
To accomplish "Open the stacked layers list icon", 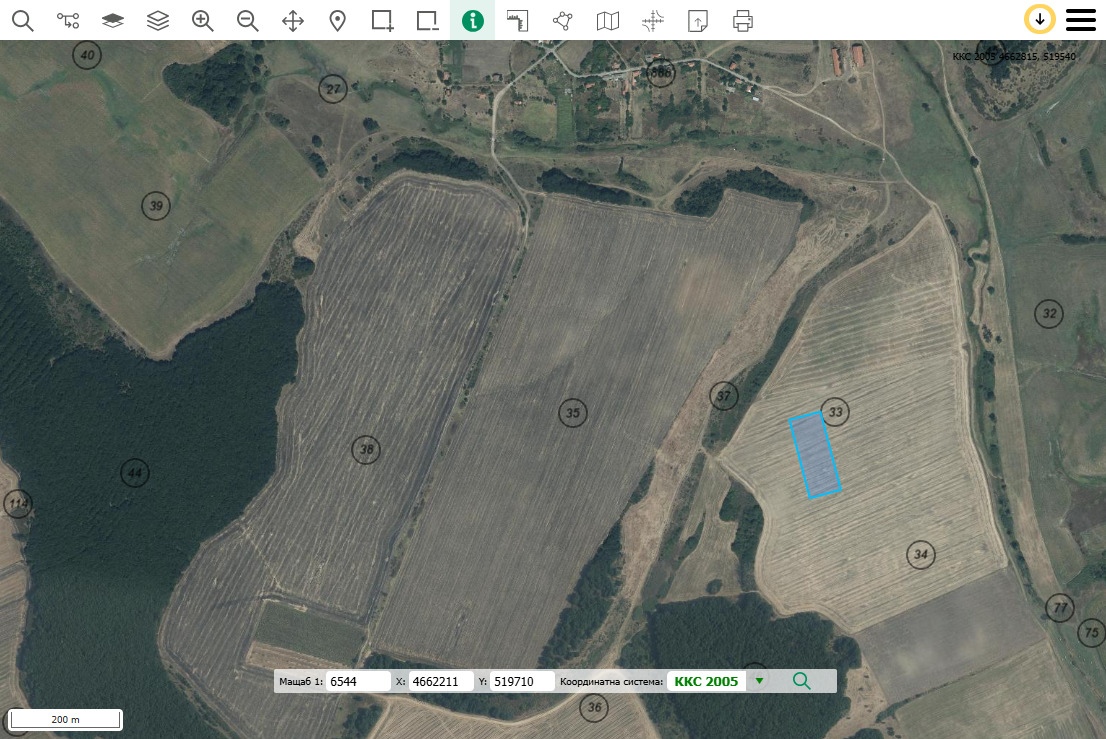I will [x=158, y=20].
